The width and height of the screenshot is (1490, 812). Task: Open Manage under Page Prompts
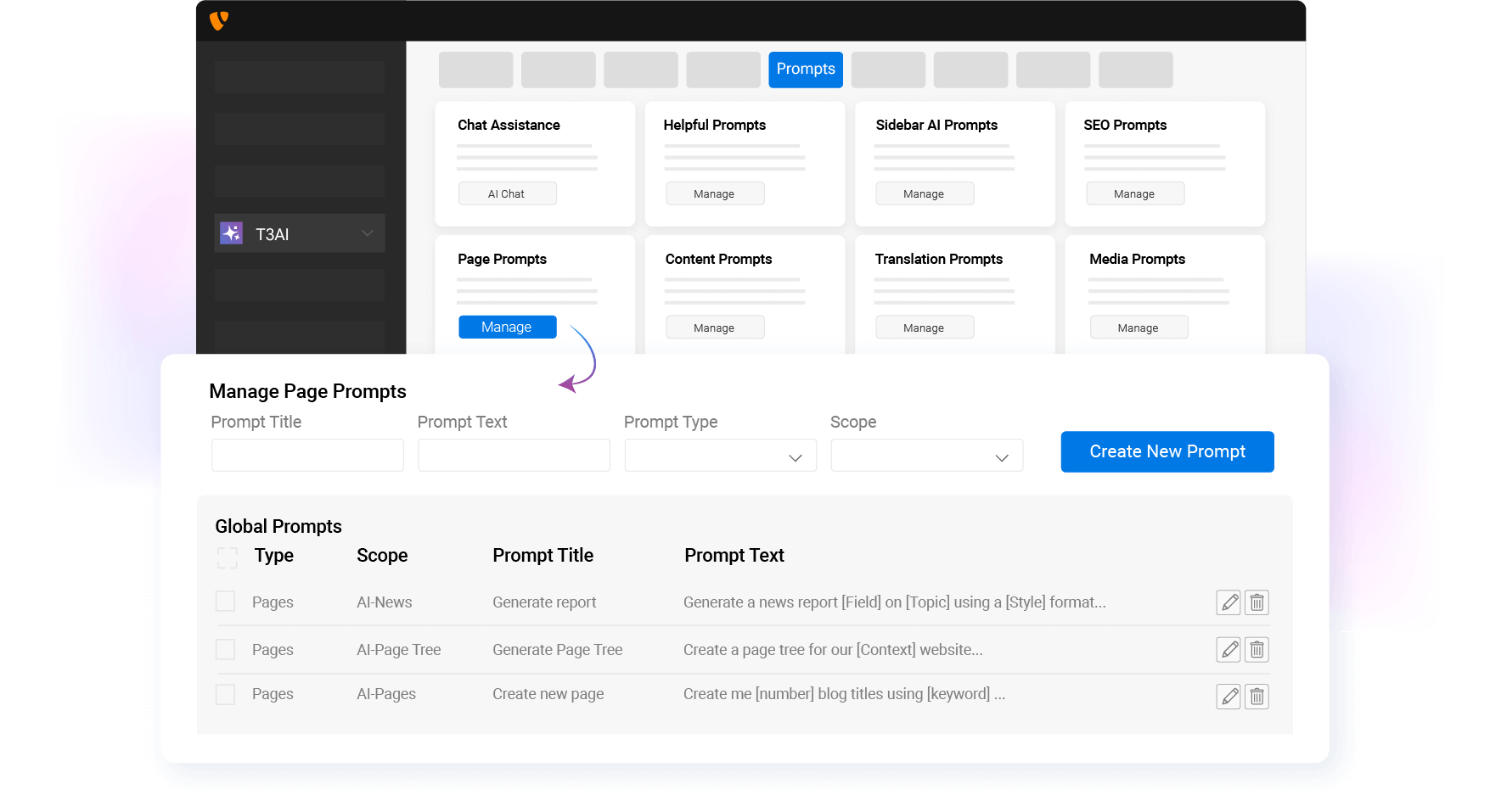(x=507, y=327)
